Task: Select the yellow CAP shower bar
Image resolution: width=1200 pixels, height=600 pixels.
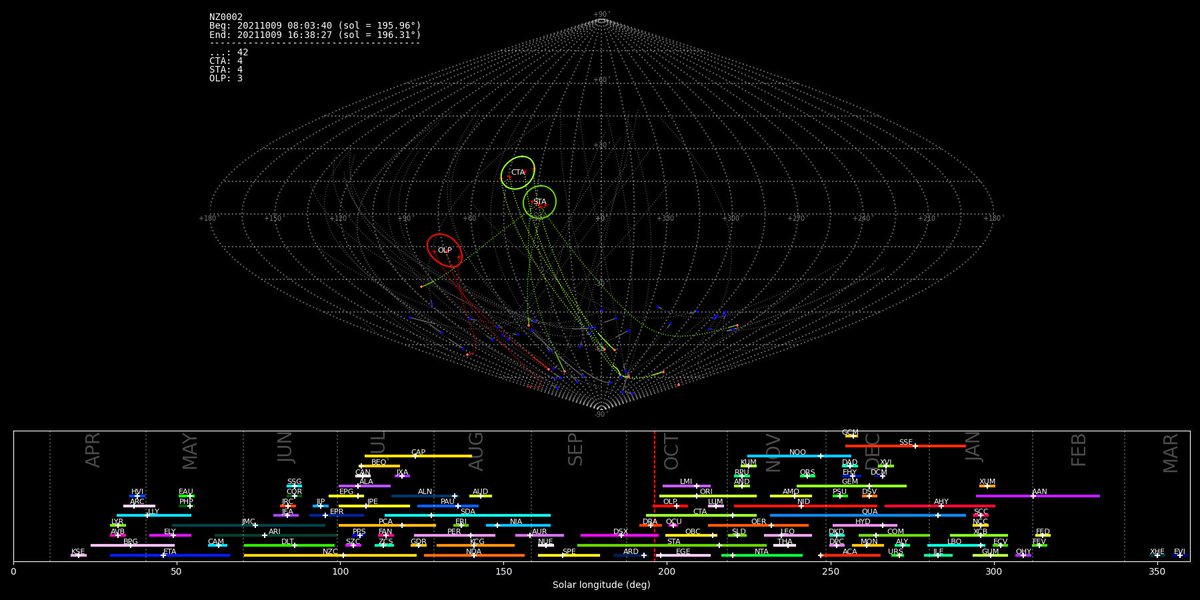Action: coord(418,456)
